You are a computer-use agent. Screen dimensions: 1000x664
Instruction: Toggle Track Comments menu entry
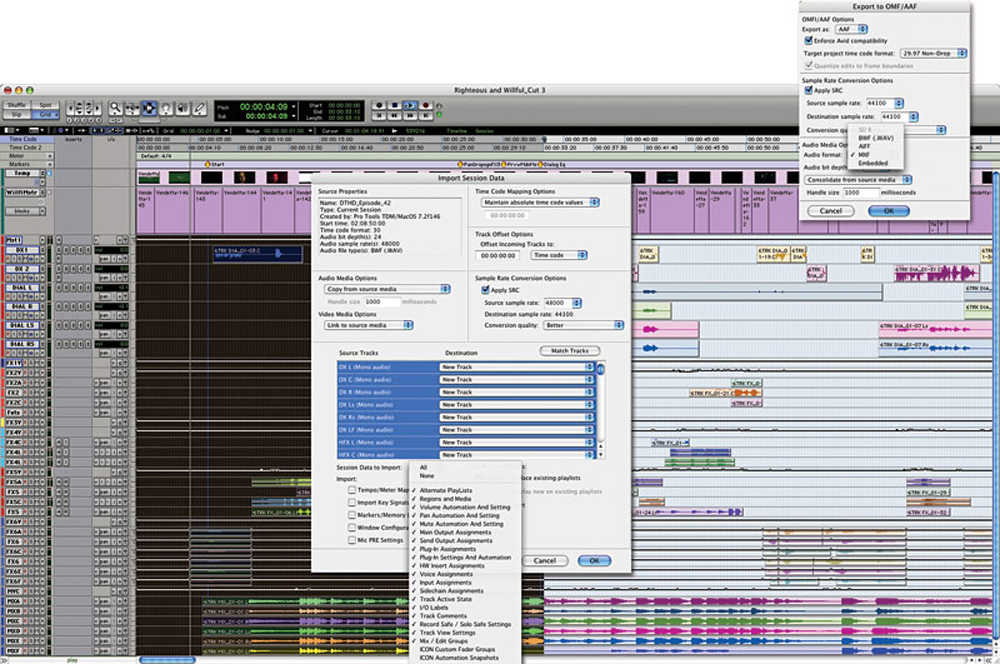(x=443, y=616)
